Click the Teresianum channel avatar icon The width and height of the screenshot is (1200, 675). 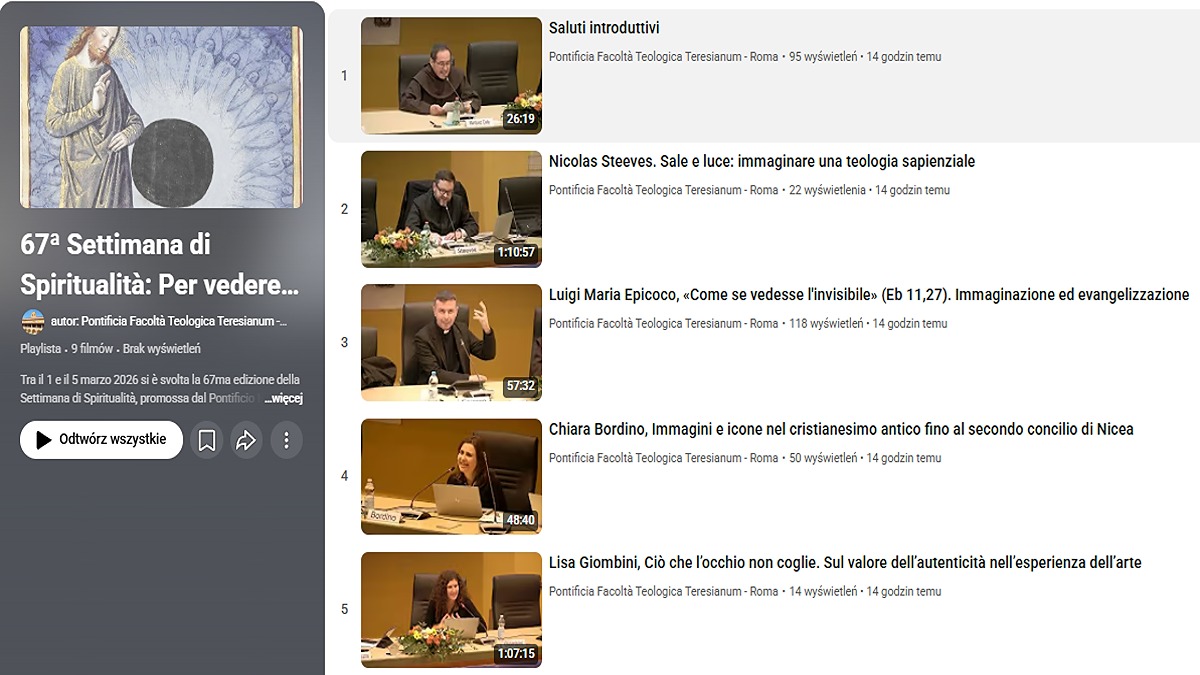33,322
